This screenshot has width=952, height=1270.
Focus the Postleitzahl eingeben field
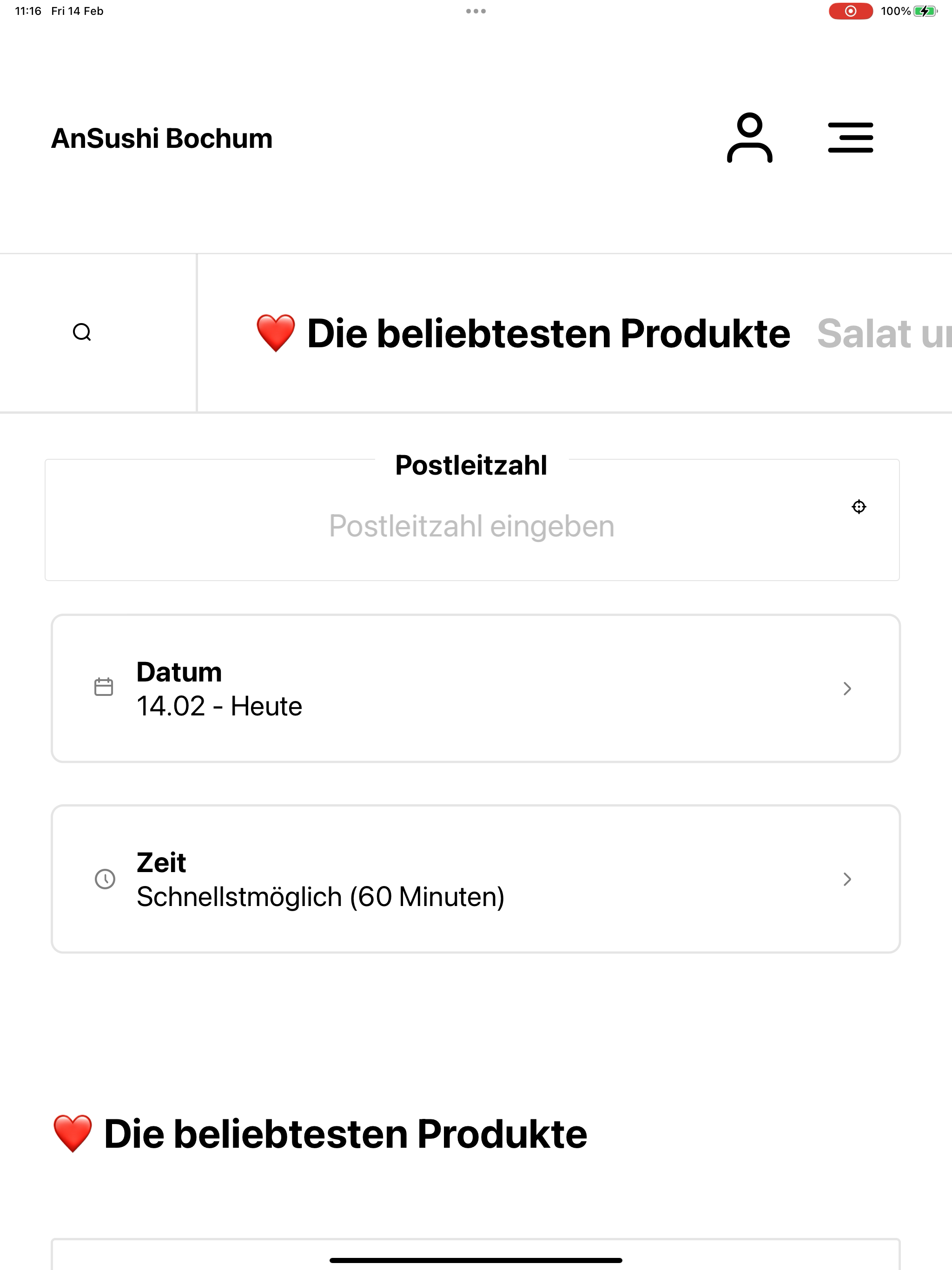(472, 526)
